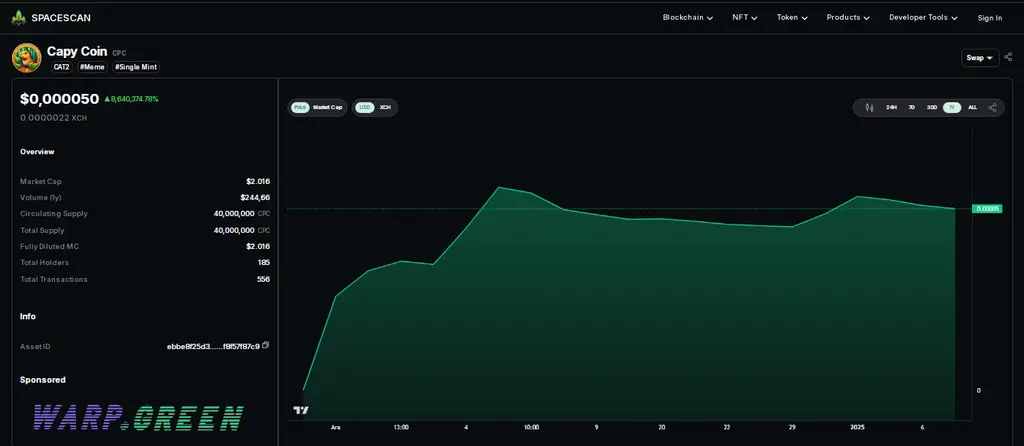The height and width of the screenshot is (446, 1024).
Task: Show chart values in XCH
Action: coord(385,108)
